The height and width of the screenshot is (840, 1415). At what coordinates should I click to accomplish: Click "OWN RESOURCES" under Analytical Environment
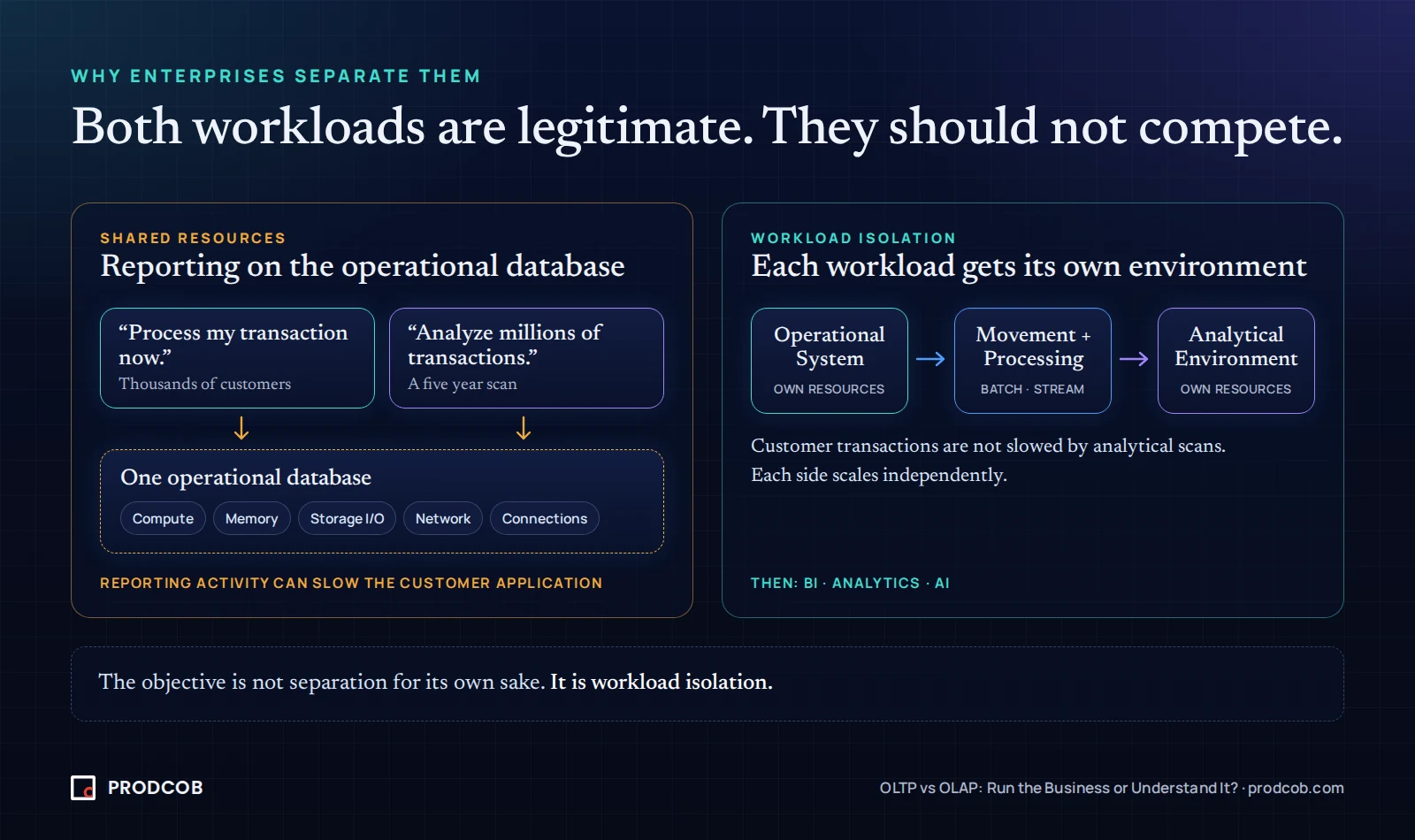pyautogui.click(x=1235, y=389)
